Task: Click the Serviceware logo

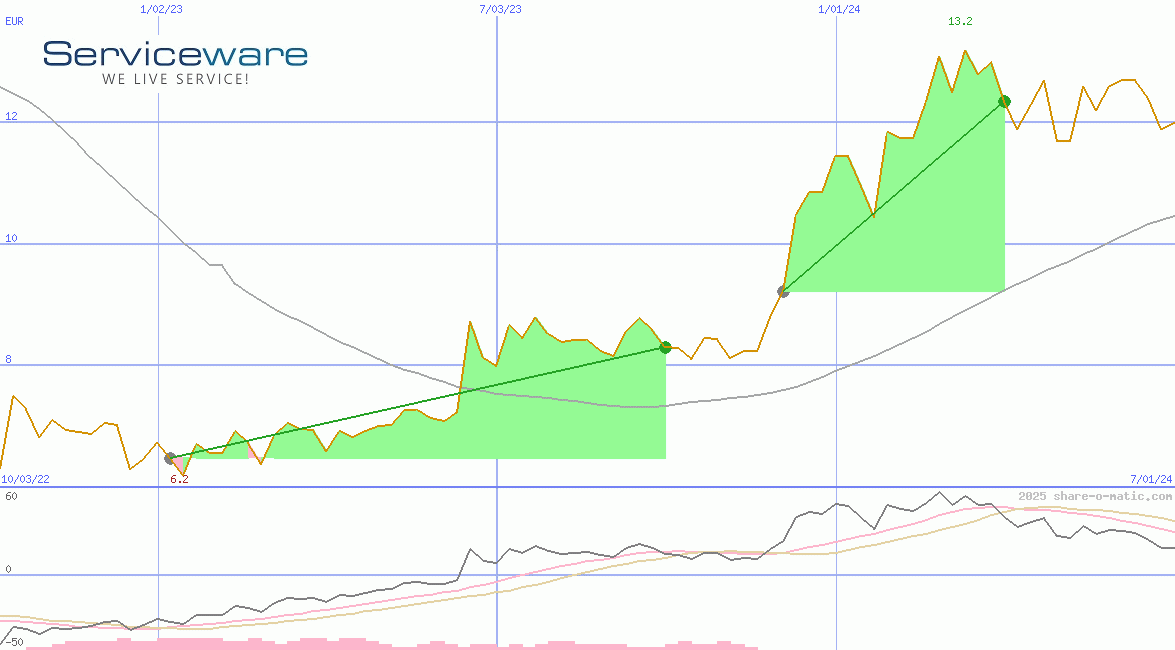Action: click(x=175, y=54)
